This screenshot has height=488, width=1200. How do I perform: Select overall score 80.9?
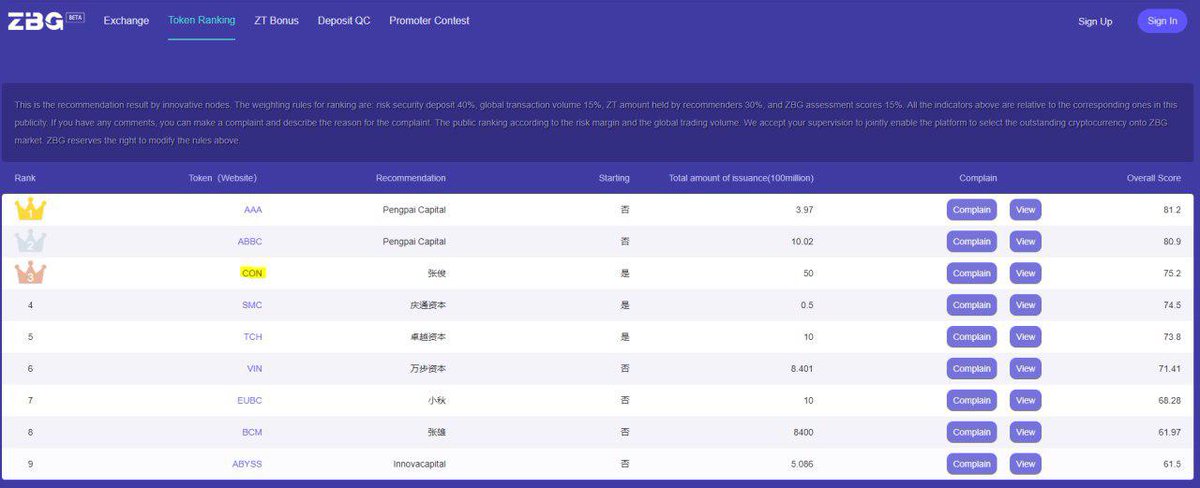(1172, 241)
